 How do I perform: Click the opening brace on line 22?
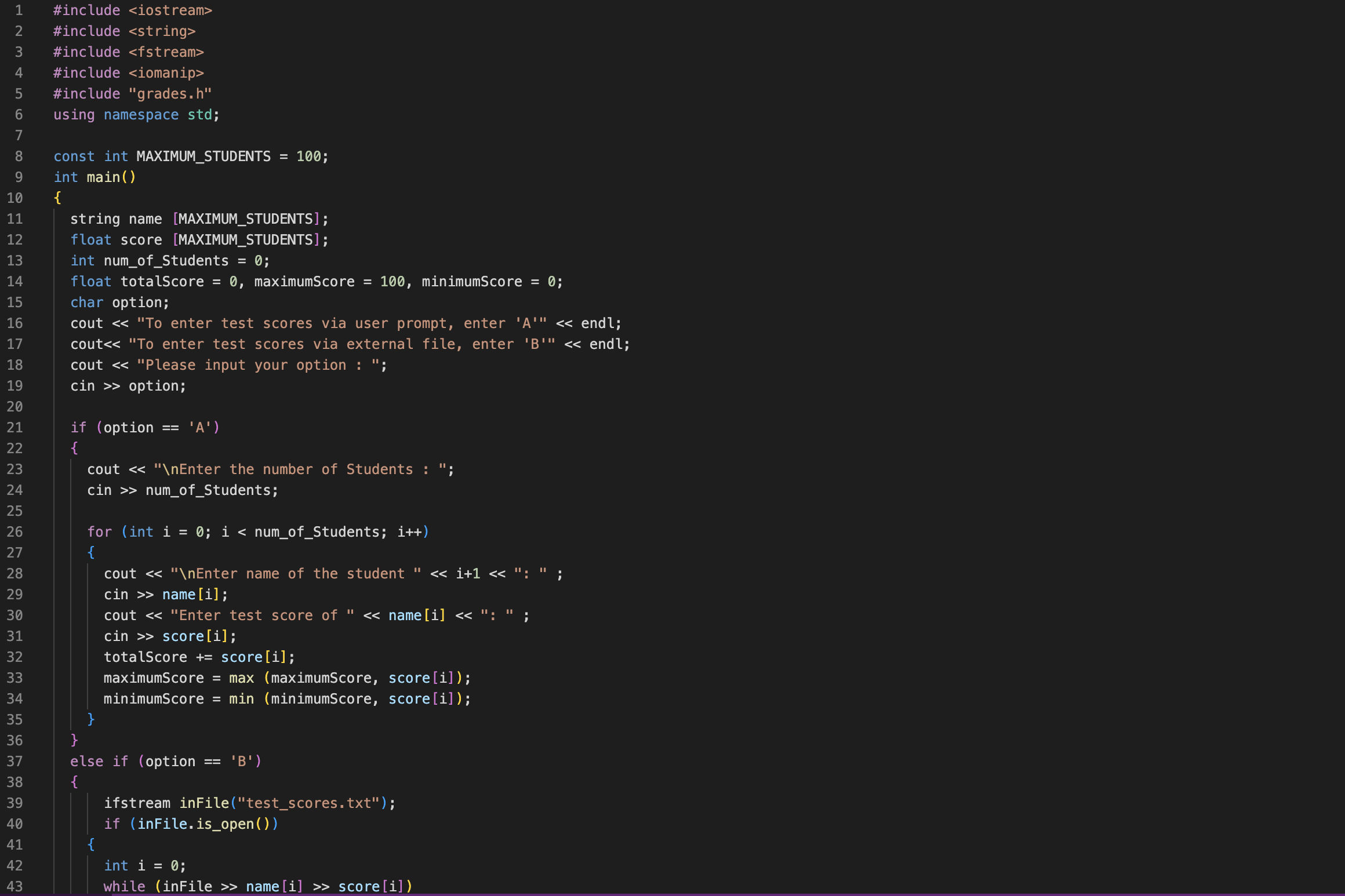74,448
